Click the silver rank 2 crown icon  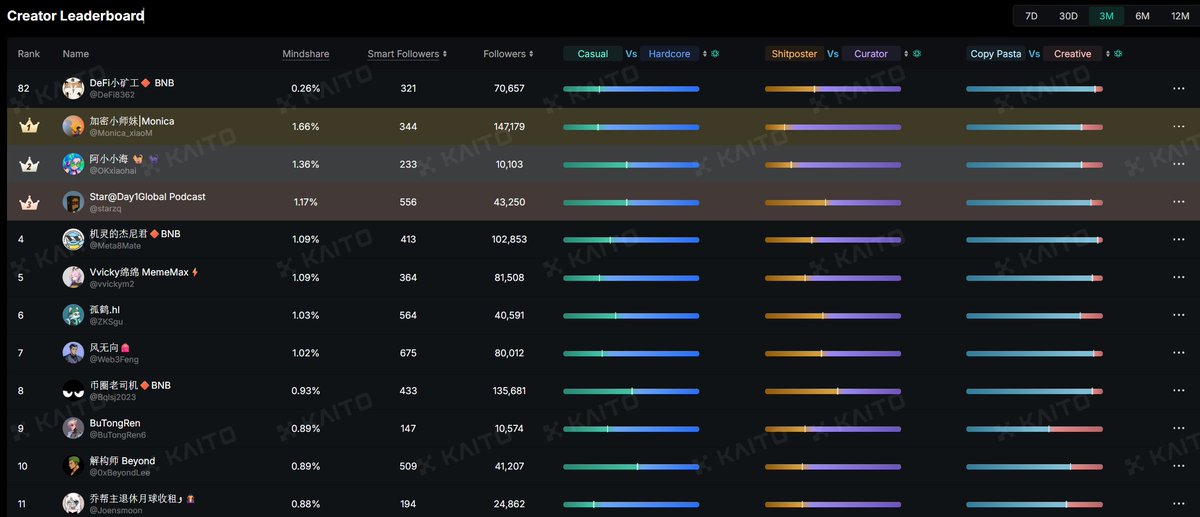(x=29, y=164)
